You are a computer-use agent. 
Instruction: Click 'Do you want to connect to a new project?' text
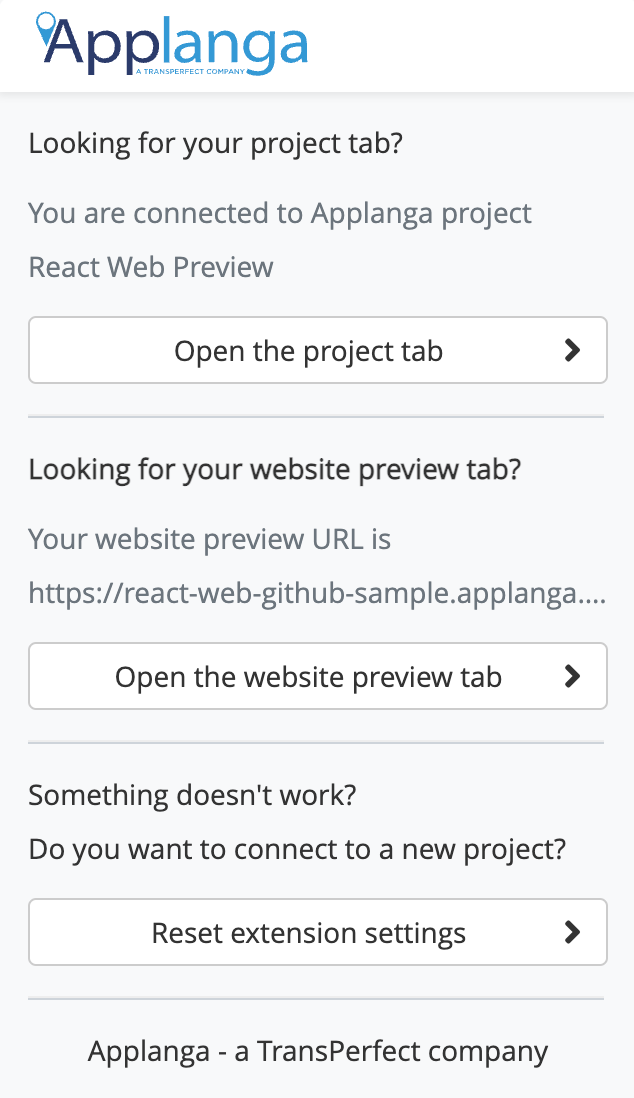(297, 850)
